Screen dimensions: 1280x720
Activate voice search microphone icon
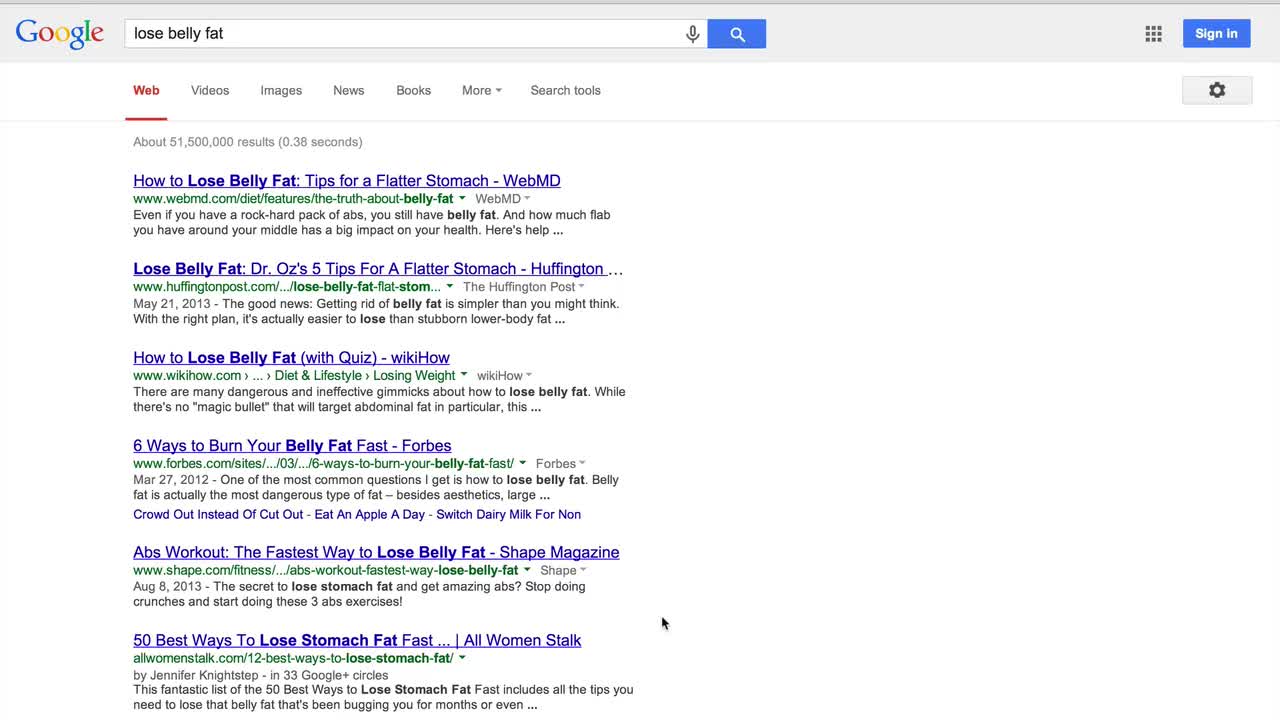[x=692, y=34]
